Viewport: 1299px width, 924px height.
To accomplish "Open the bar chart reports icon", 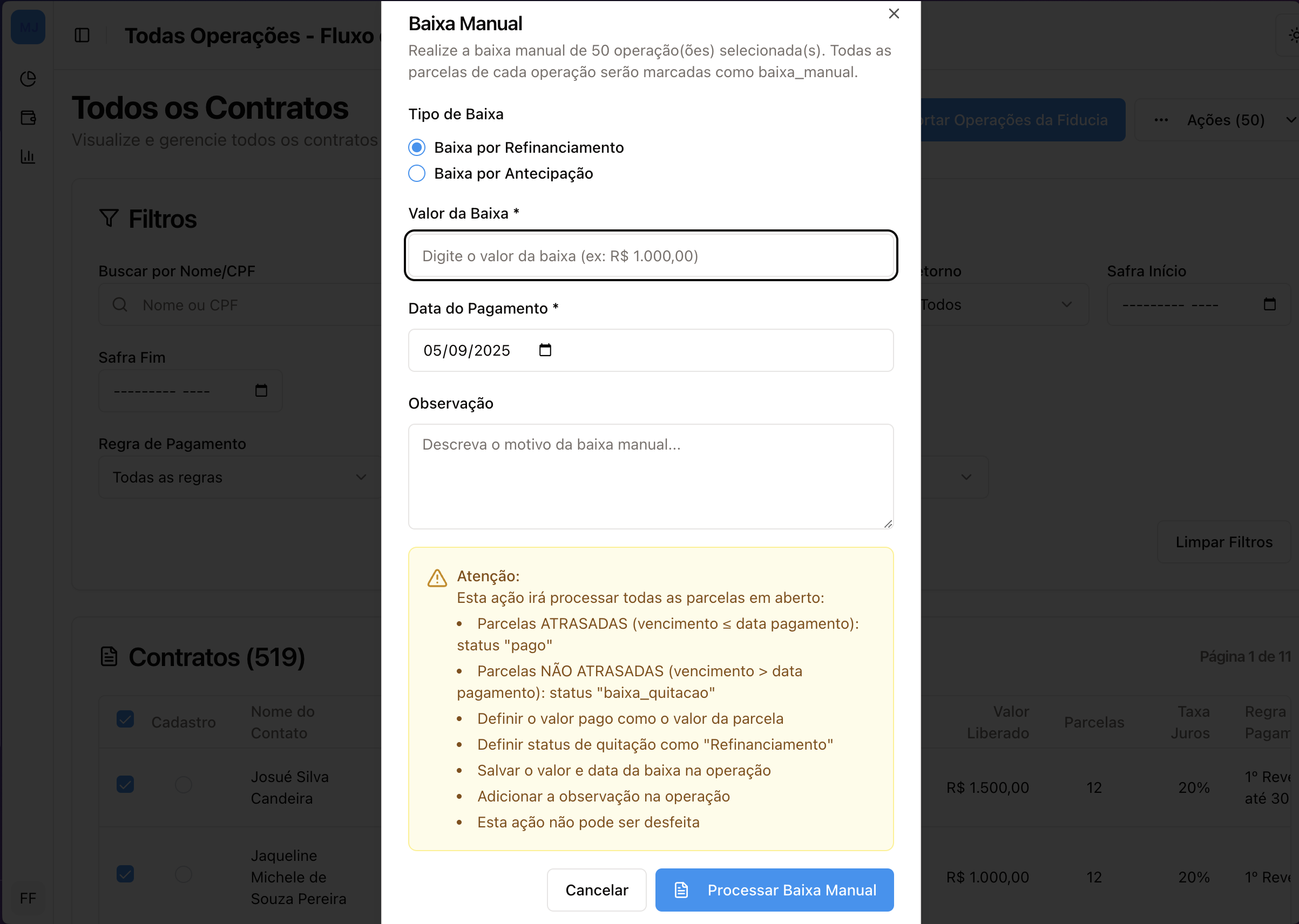I will (x=28, y=157).
